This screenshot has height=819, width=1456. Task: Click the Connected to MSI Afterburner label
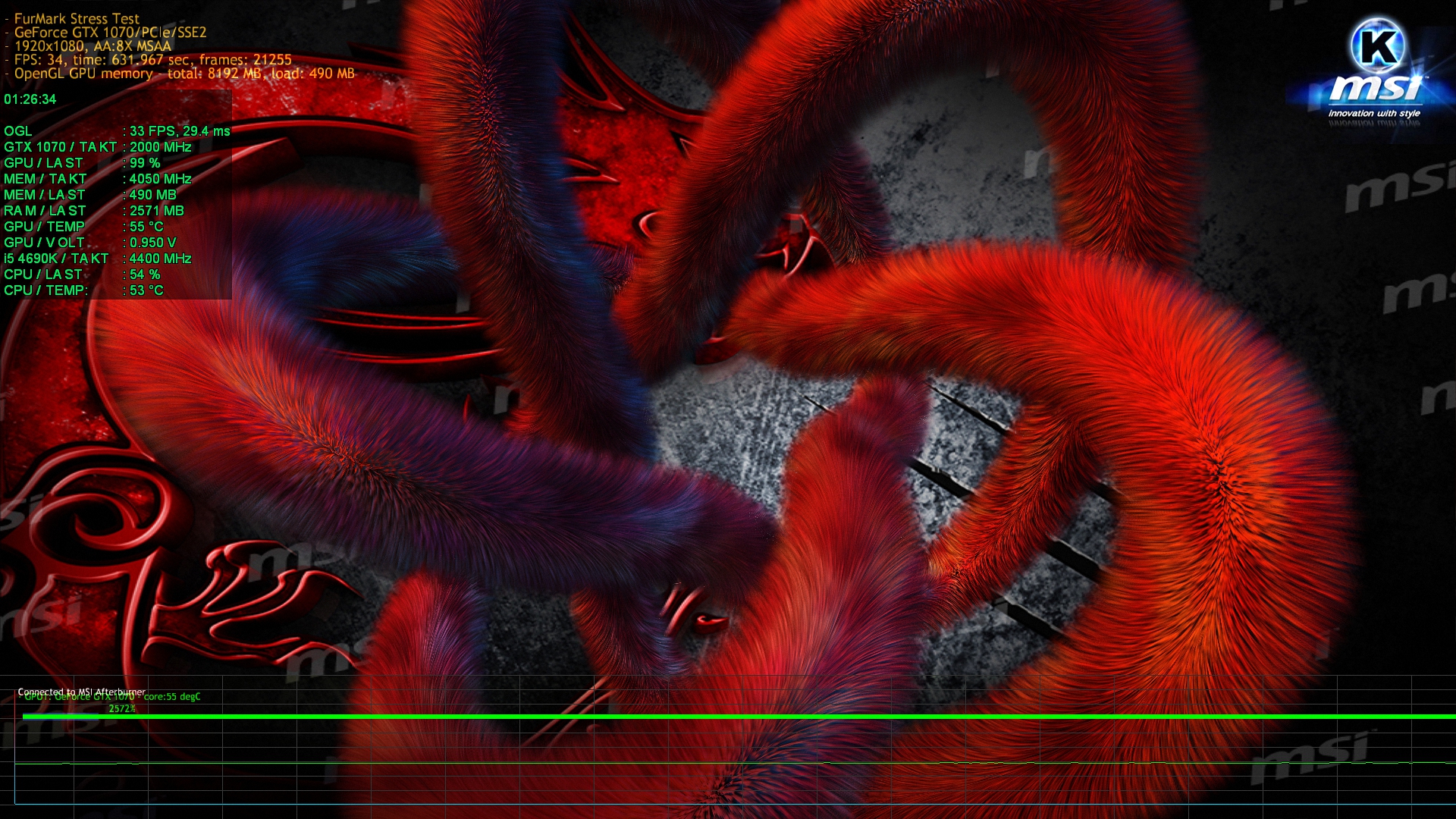(x=81, y=692)
